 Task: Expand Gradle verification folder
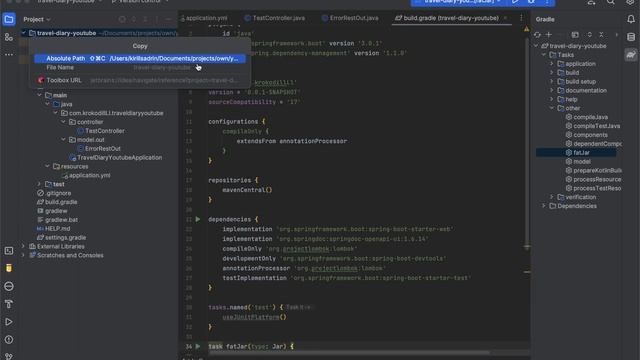[x=552, y=197]
